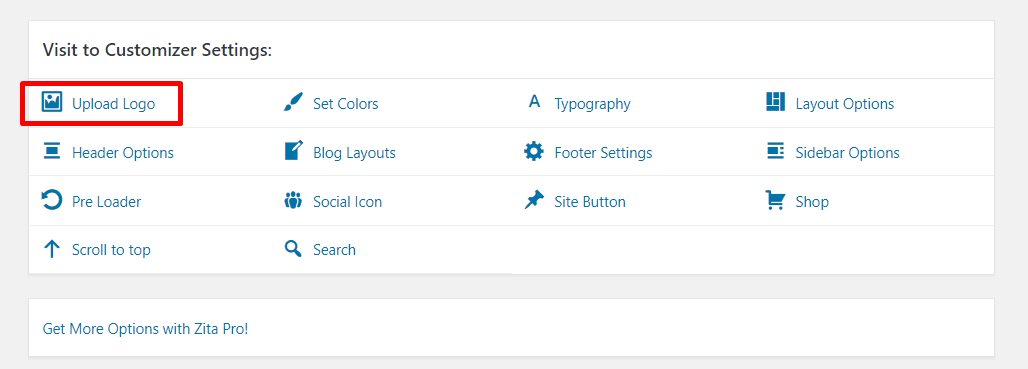Viewport: 1028px width, 369px height.
Task: Select the Set Colors paintbrush icon
Action: click(x=293, y=102)
